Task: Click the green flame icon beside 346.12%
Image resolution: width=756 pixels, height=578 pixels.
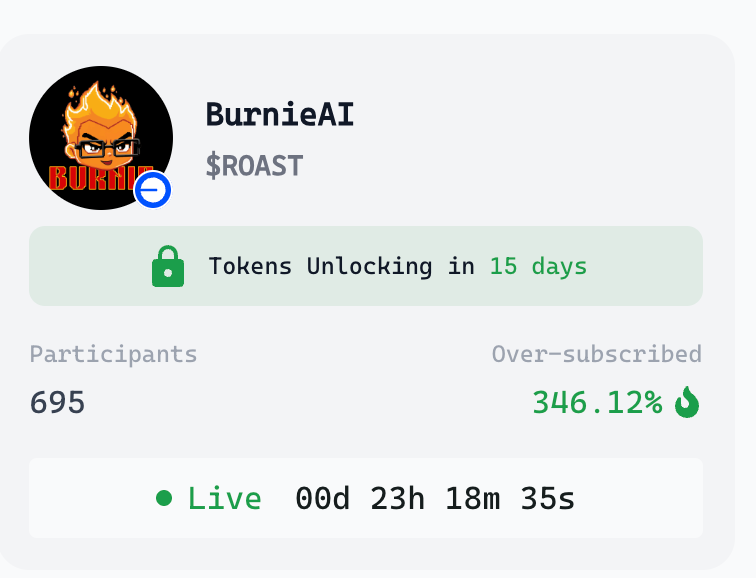Action: point(687,402)
